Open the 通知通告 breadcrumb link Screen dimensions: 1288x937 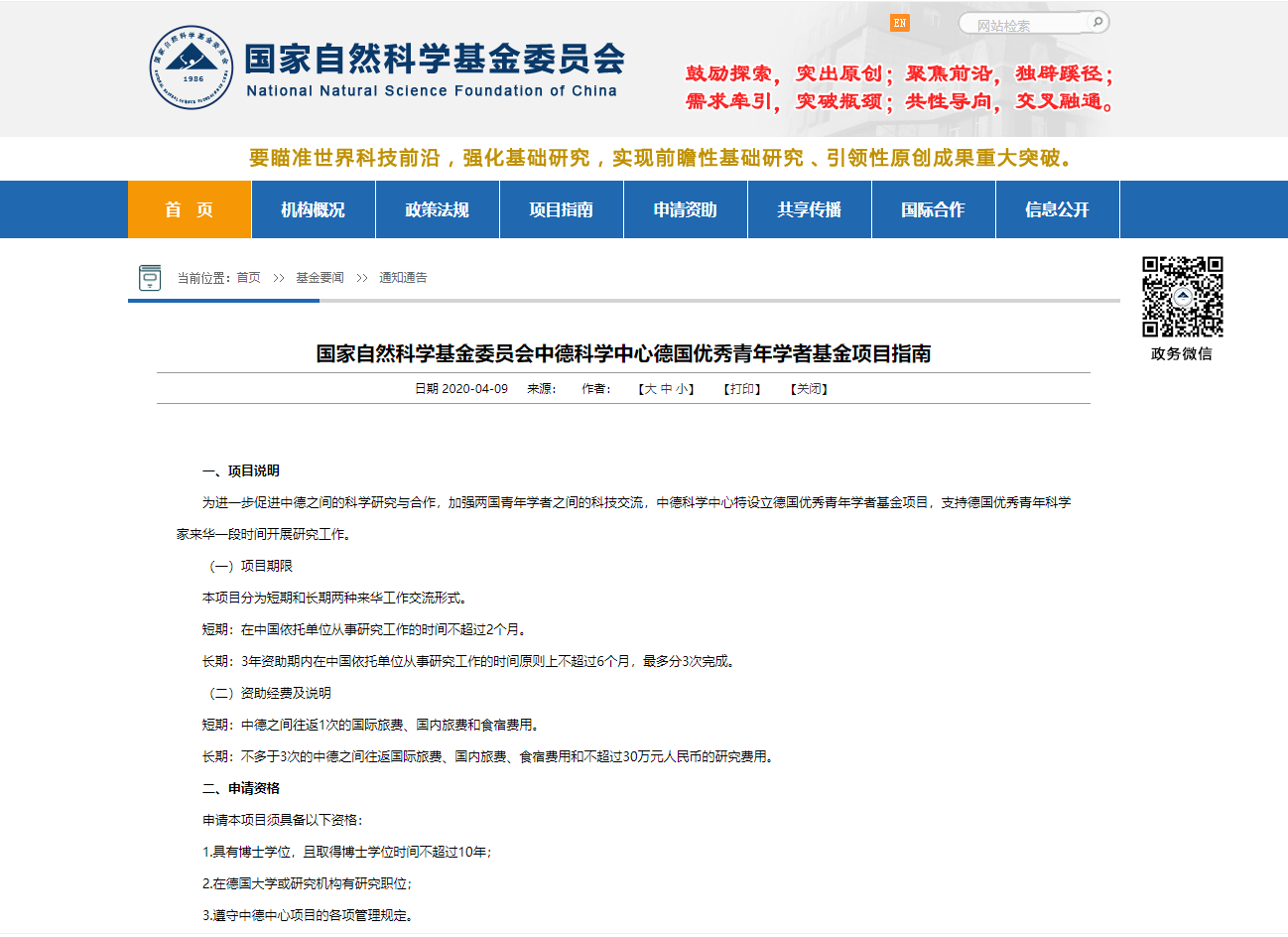[403, 278]
